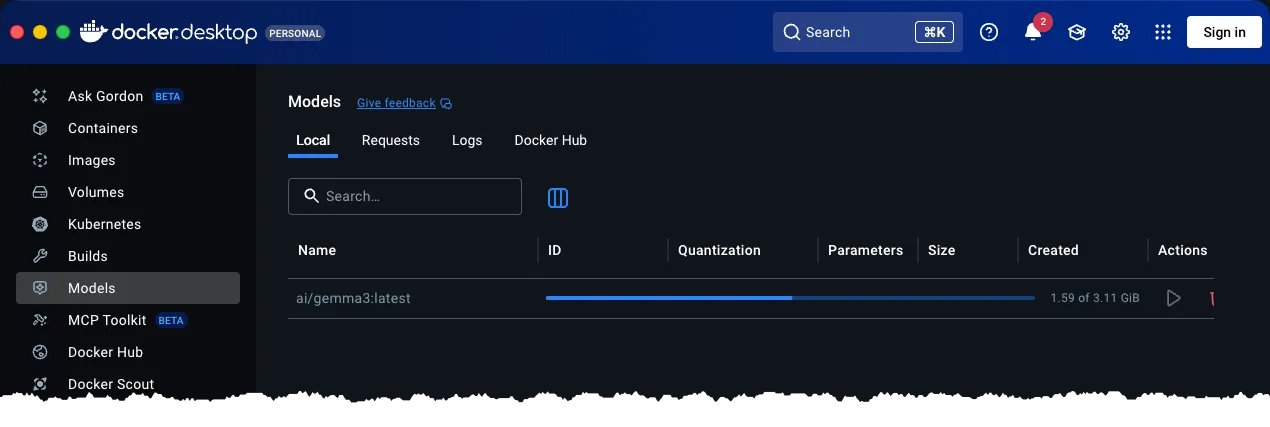
Task: Toggle the table columns view icon
Action: [x=558, y=198]
